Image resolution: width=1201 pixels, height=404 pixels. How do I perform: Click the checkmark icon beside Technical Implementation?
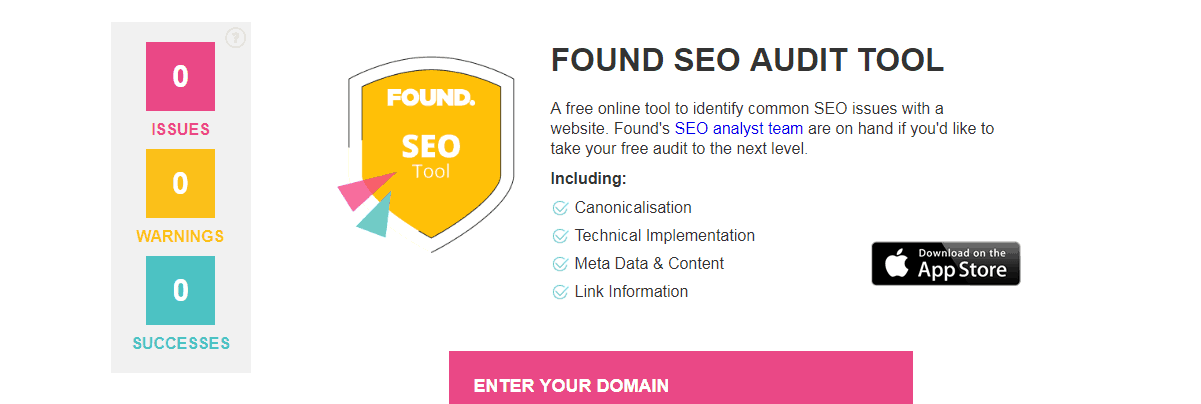click(560, 236)
